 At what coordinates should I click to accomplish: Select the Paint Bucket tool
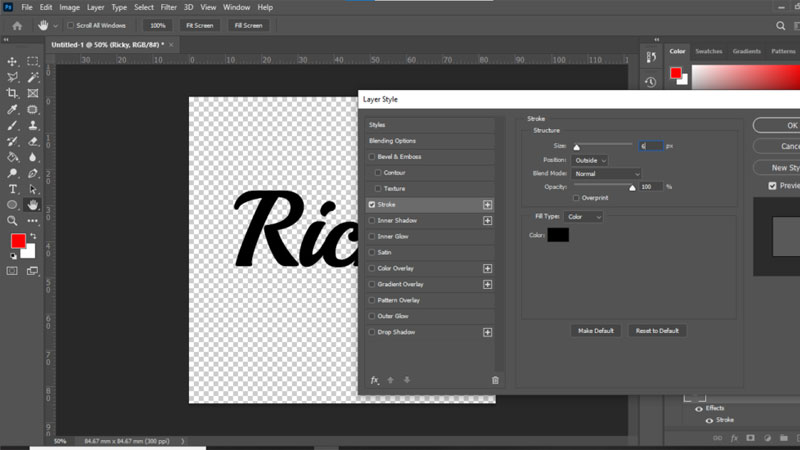click(12, 157)
